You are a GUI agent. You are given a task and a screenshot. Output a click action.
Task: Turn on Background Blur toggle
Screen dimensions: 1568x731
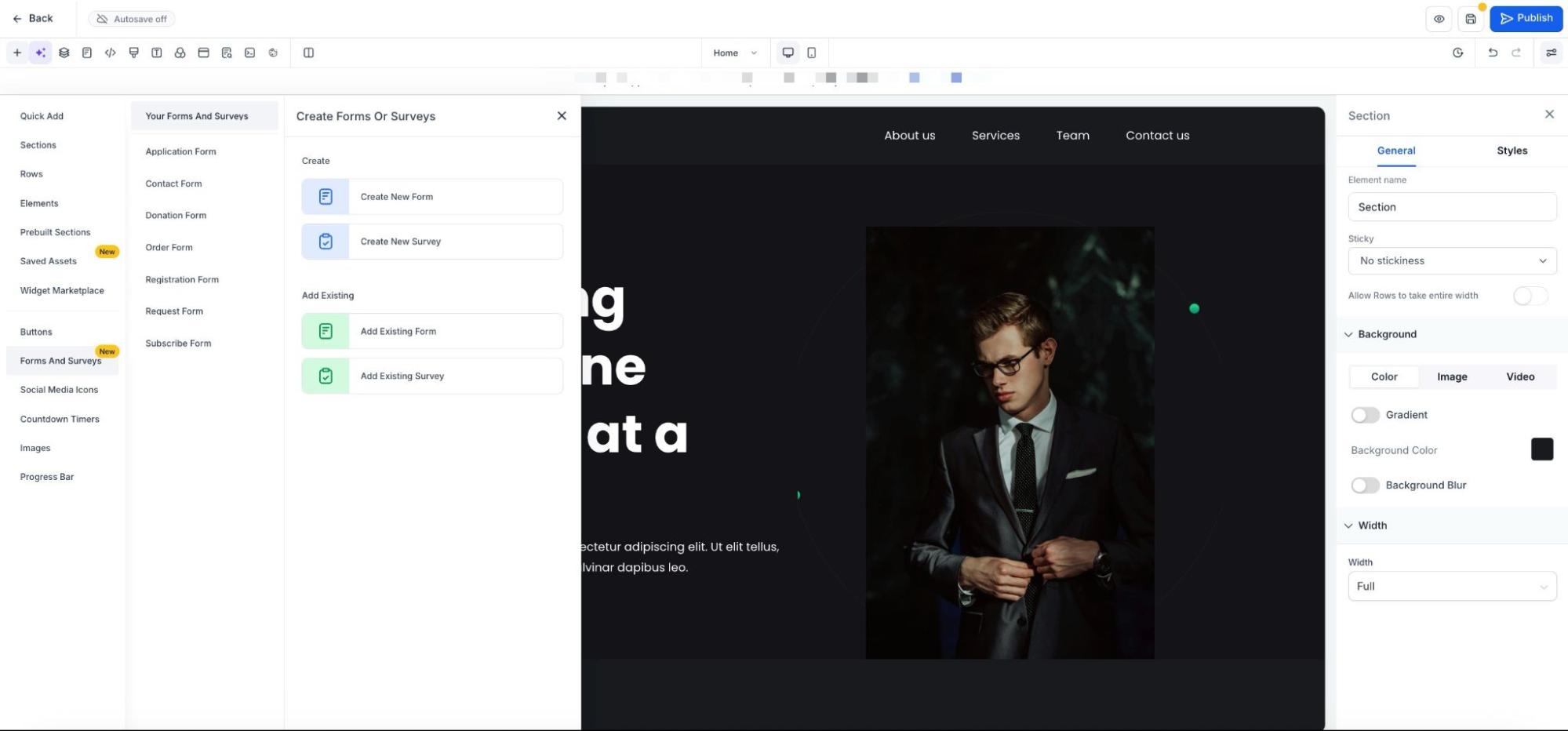[1365, 486]
